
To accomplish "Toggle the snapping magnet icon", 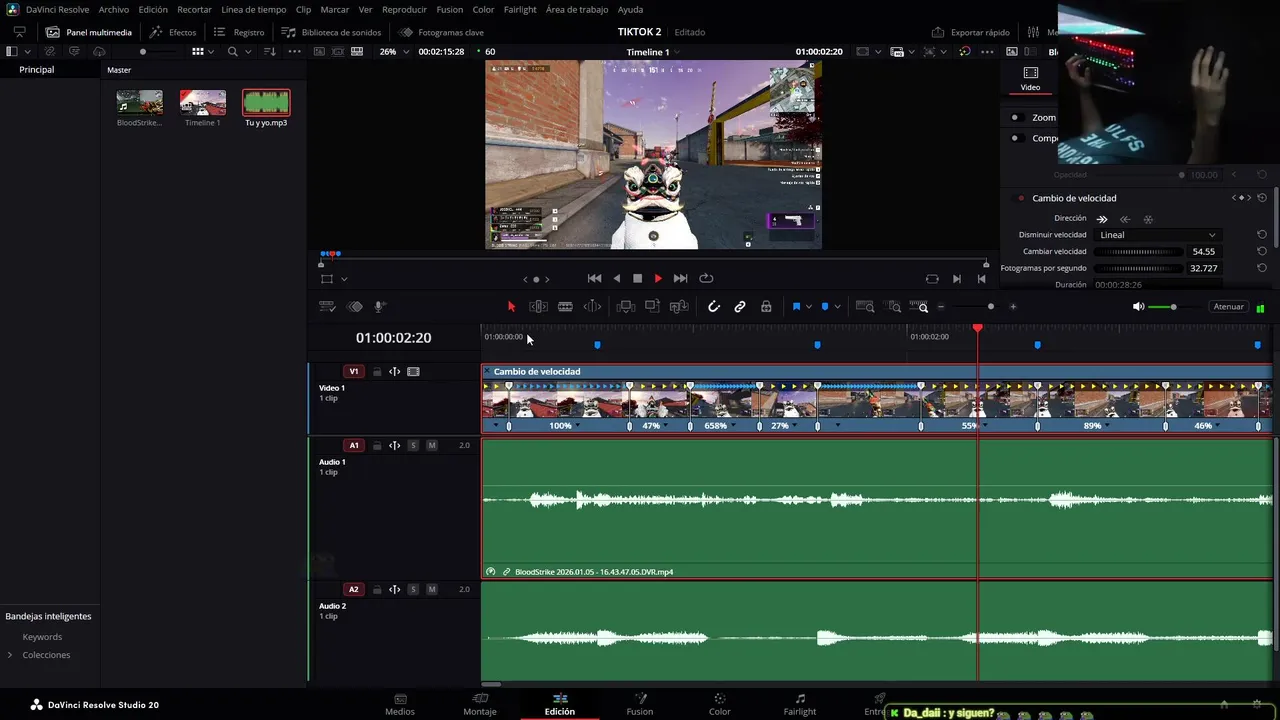I will pos(714,307).
